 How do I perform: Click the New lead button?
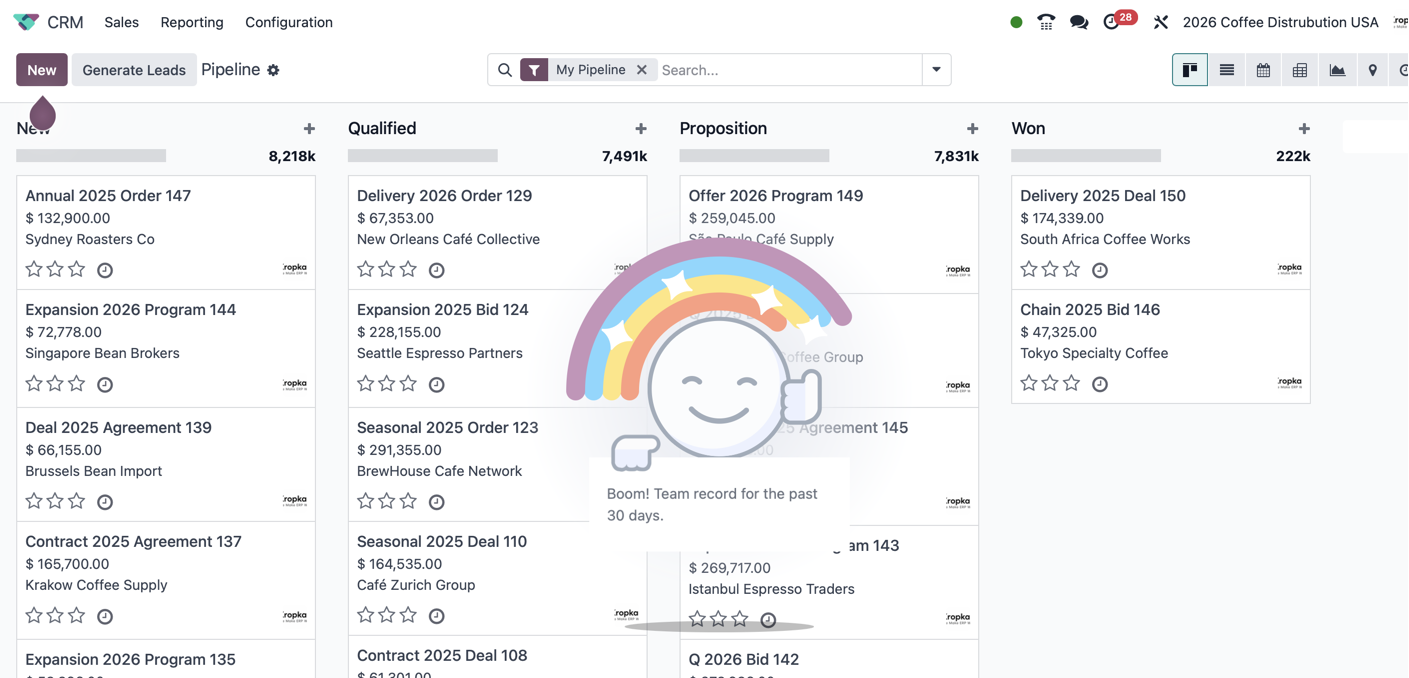[42, 70]
